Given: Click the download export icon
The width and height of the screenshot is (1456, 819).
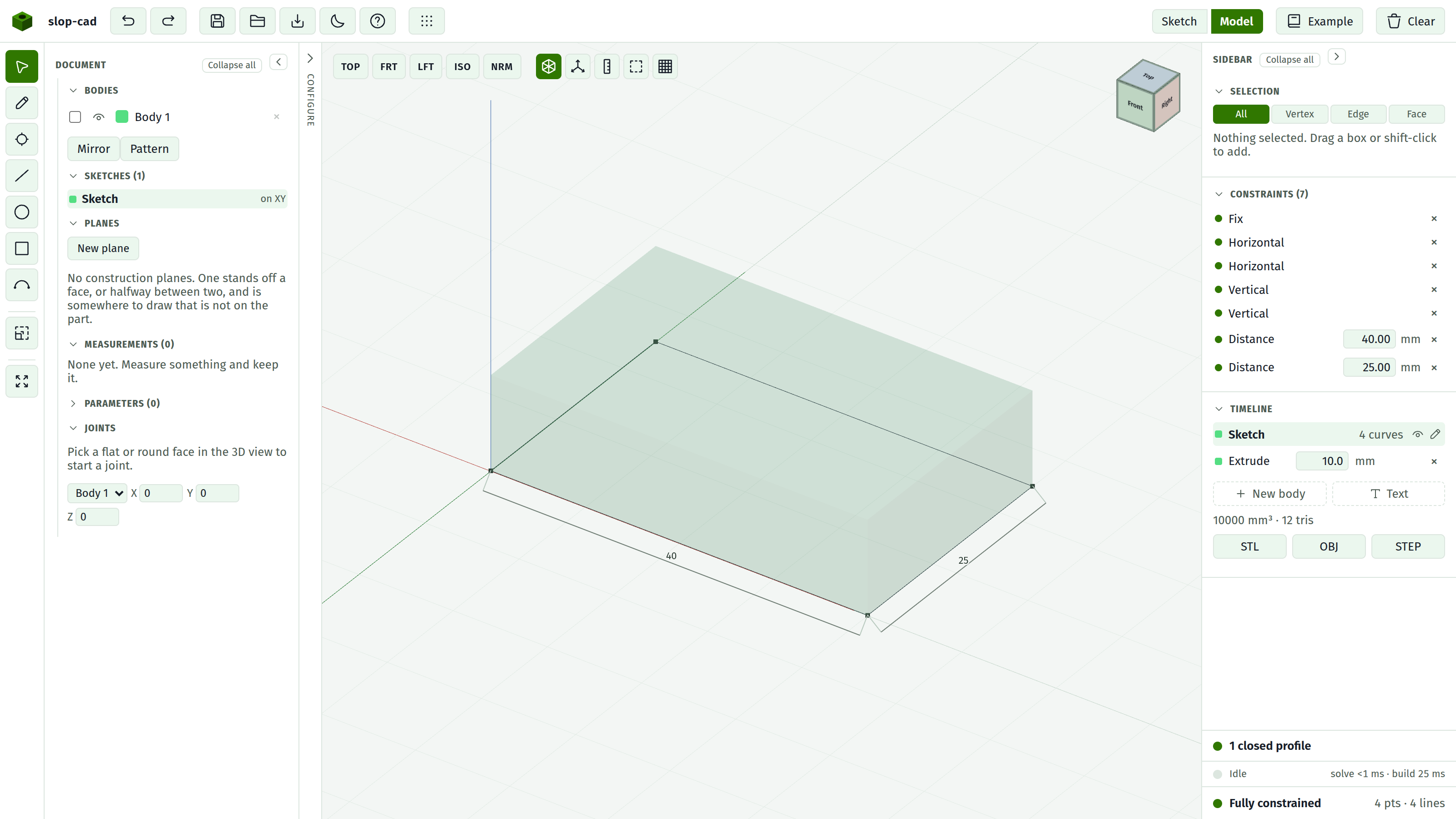Looking at the screenshot, I should (297, 21).
